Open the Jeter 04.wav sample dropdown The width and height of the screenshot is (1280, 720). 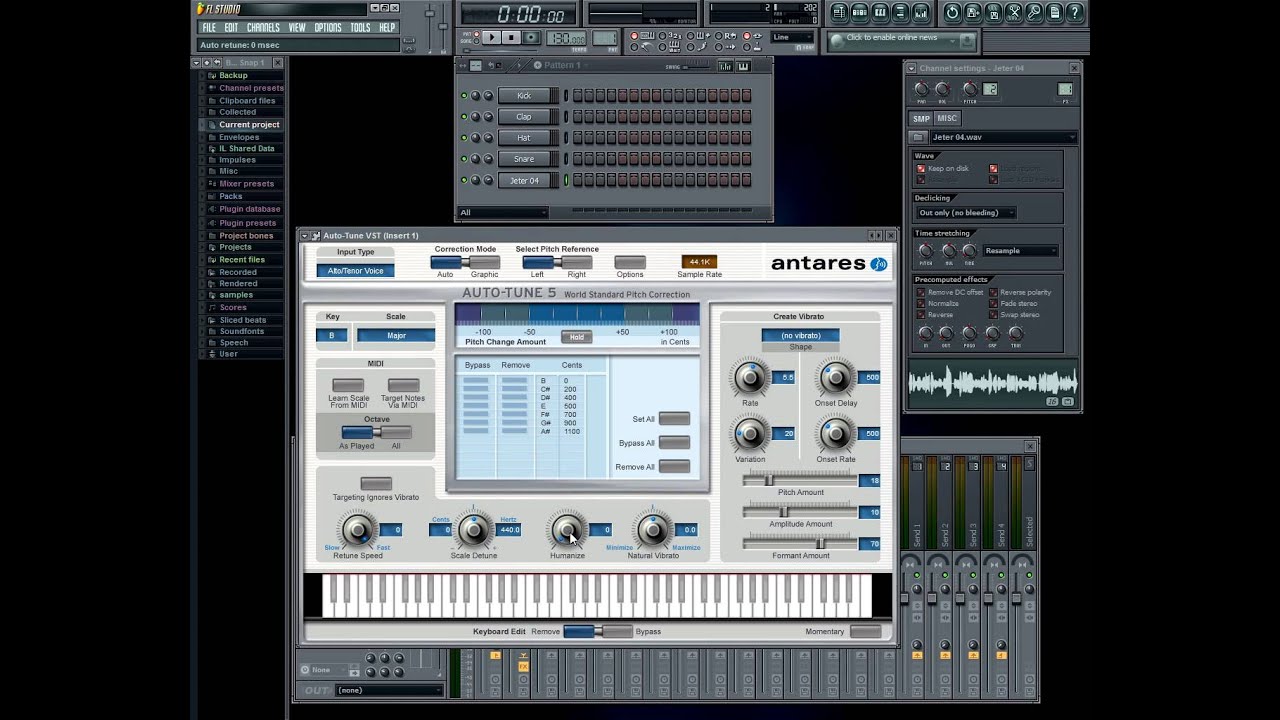(x=1003, y=137)
